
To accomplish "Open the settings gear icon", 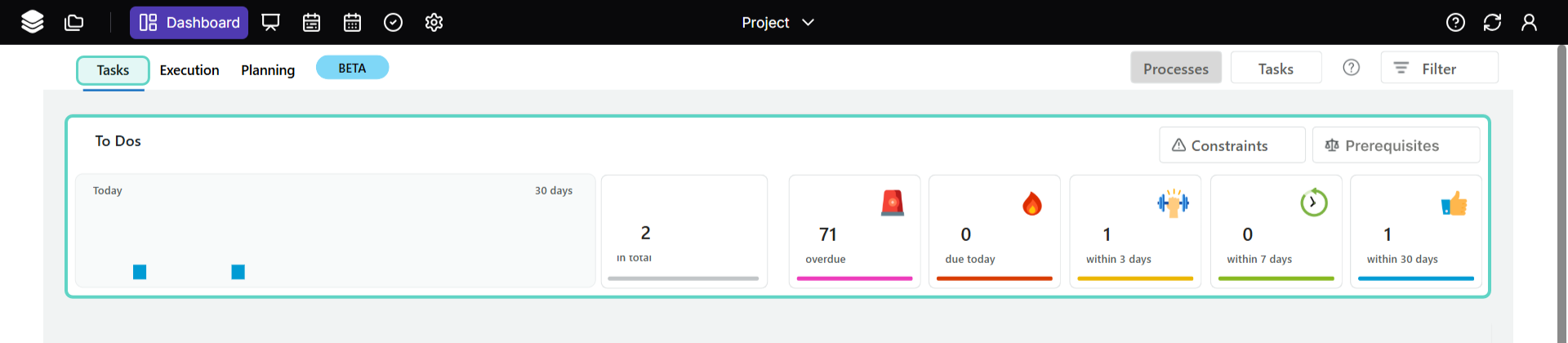I will 434,22.
